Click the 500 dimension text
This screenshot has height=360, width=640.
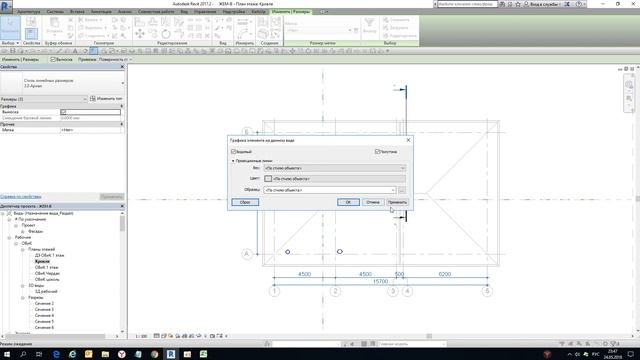click(399, 274)
